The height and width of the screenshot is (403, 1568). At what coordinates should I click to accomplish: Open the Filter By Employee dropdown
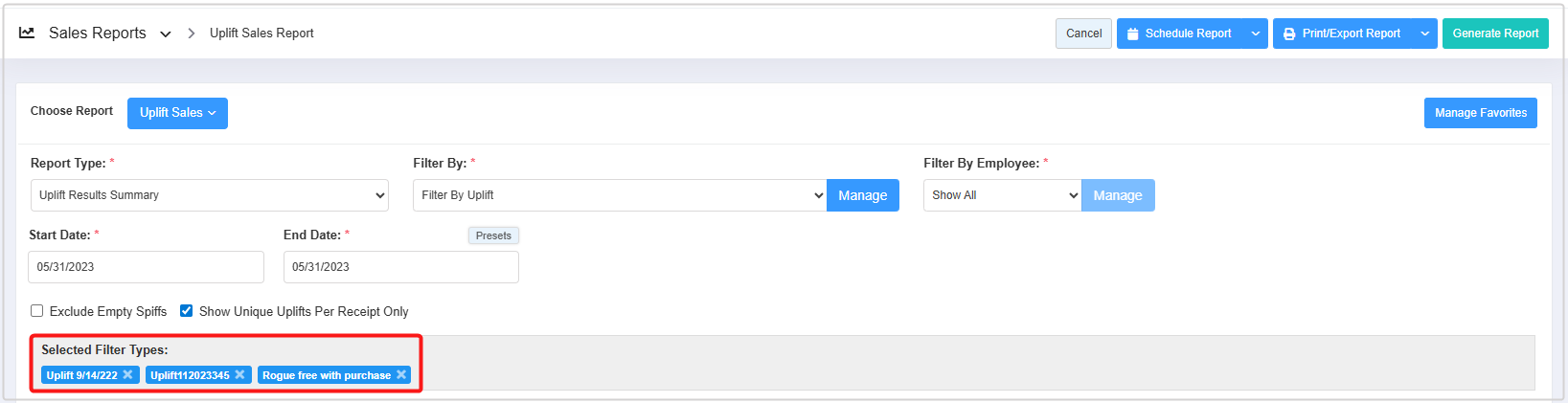point(1002,195)
